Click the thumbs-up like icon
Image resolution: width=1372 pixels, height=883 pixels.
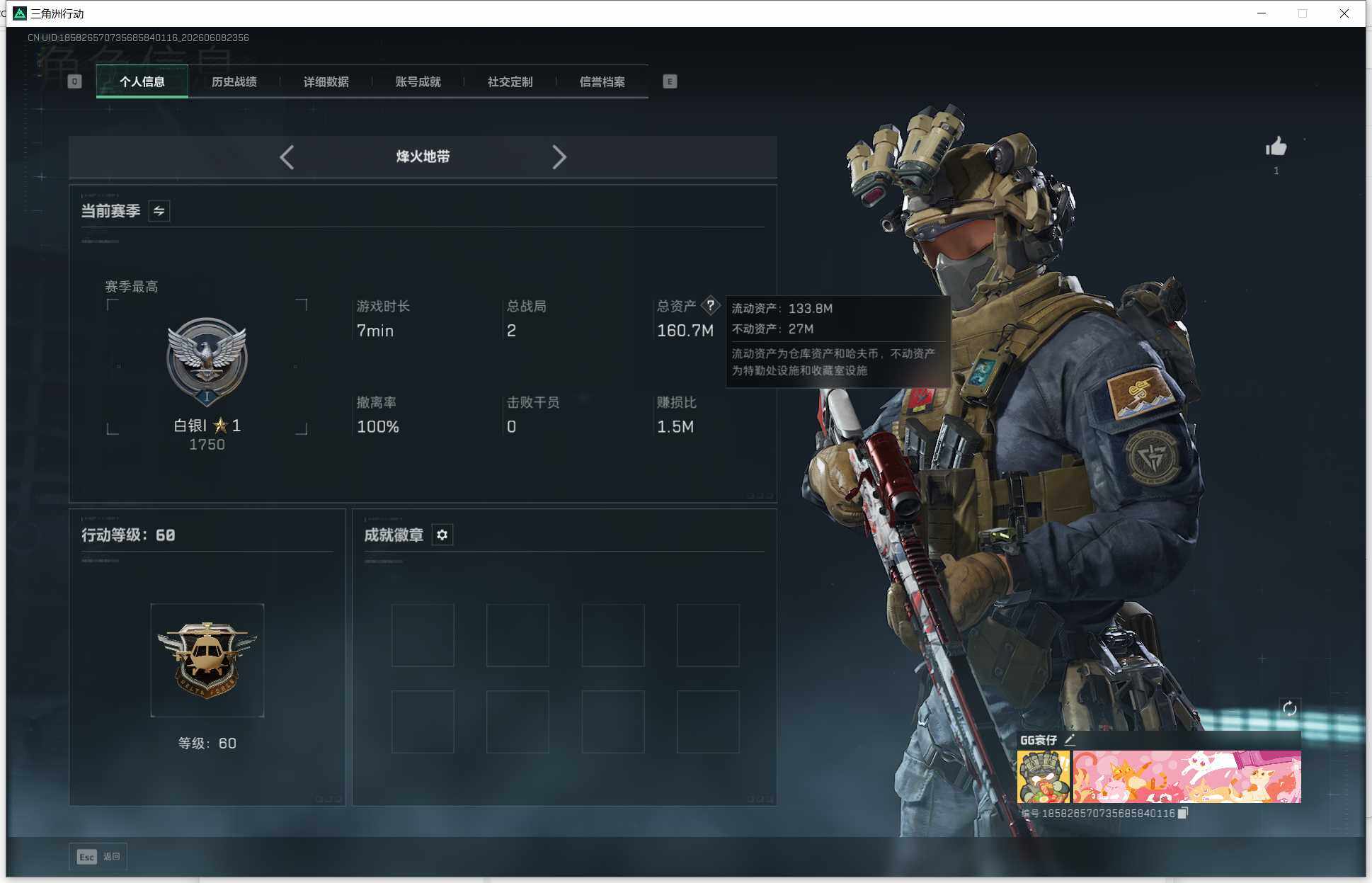pyautogui.click(x=1276, y=147)
